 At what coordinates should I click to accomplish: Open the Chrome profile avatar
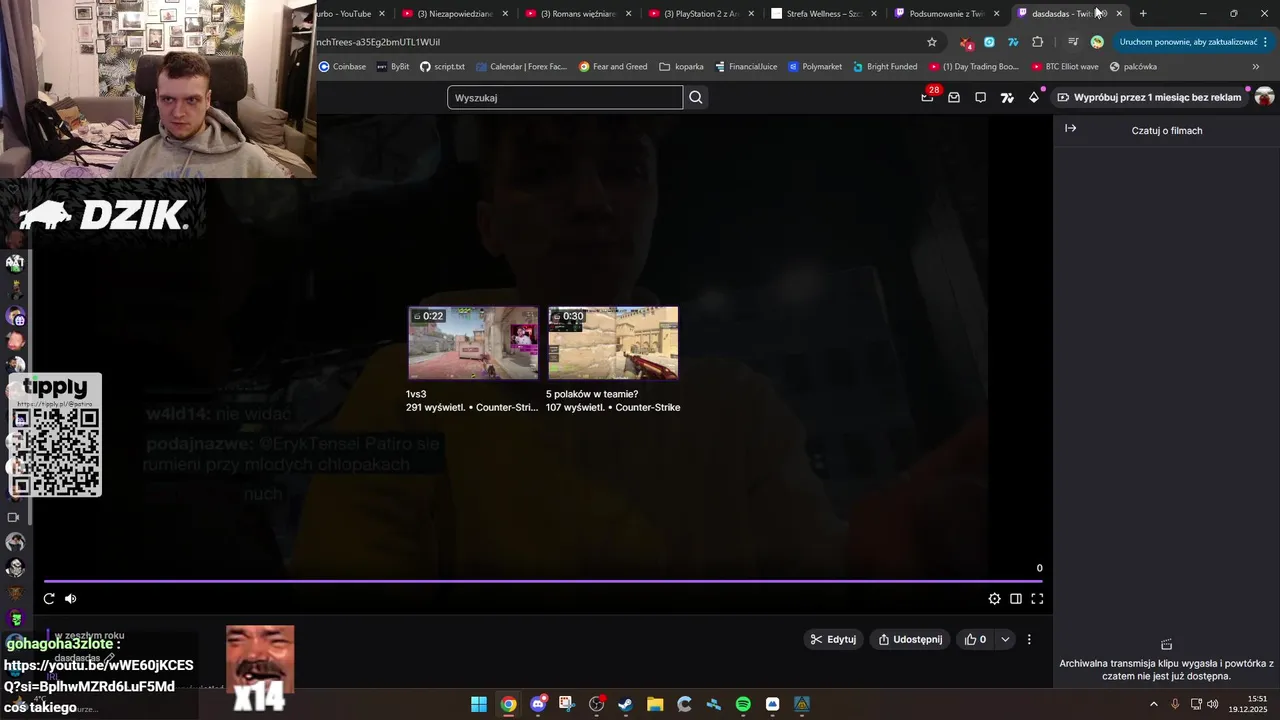(1097, 42)
